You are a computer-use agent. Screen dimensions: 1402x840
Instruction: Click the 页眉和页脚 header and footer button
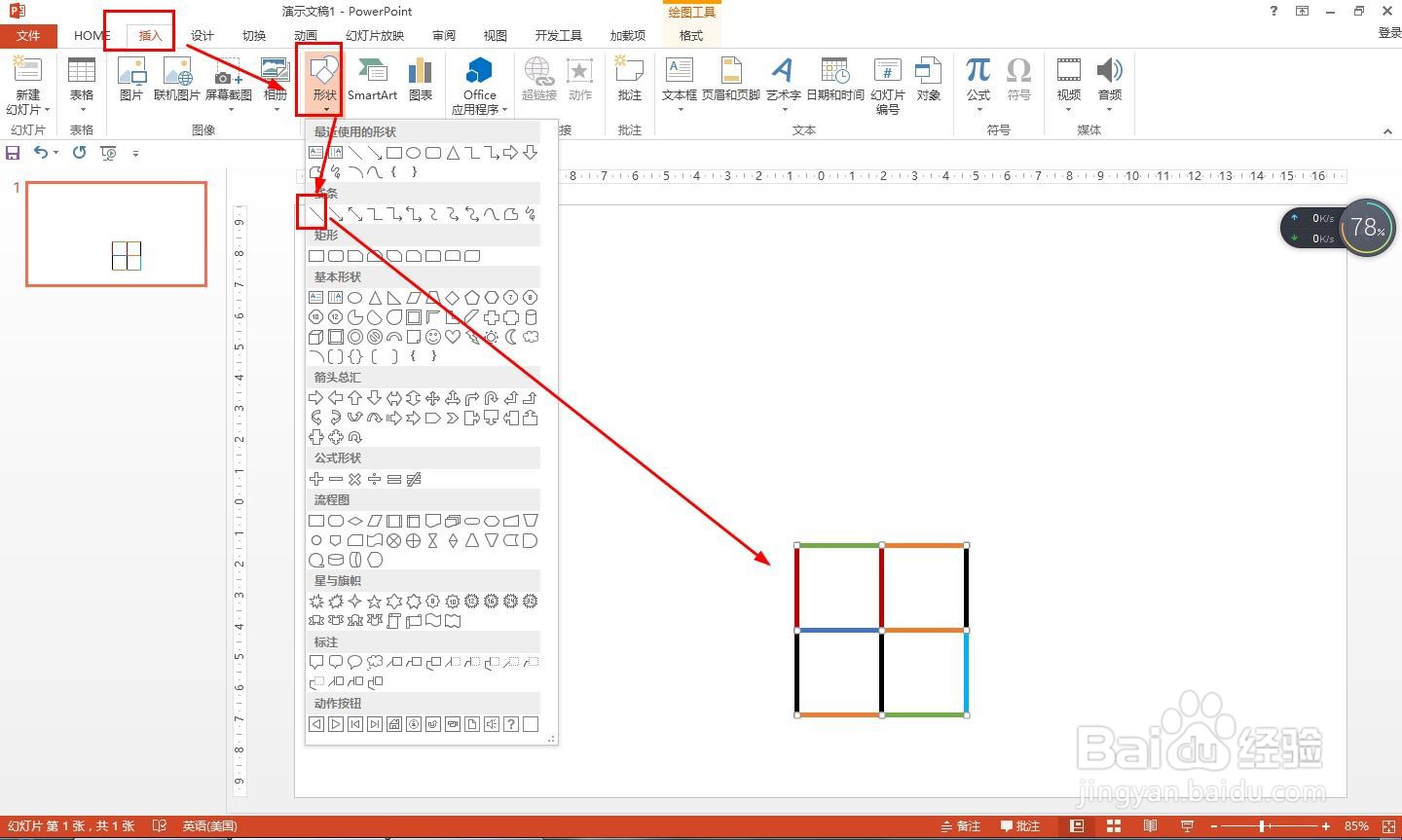(x=731, y=79)
